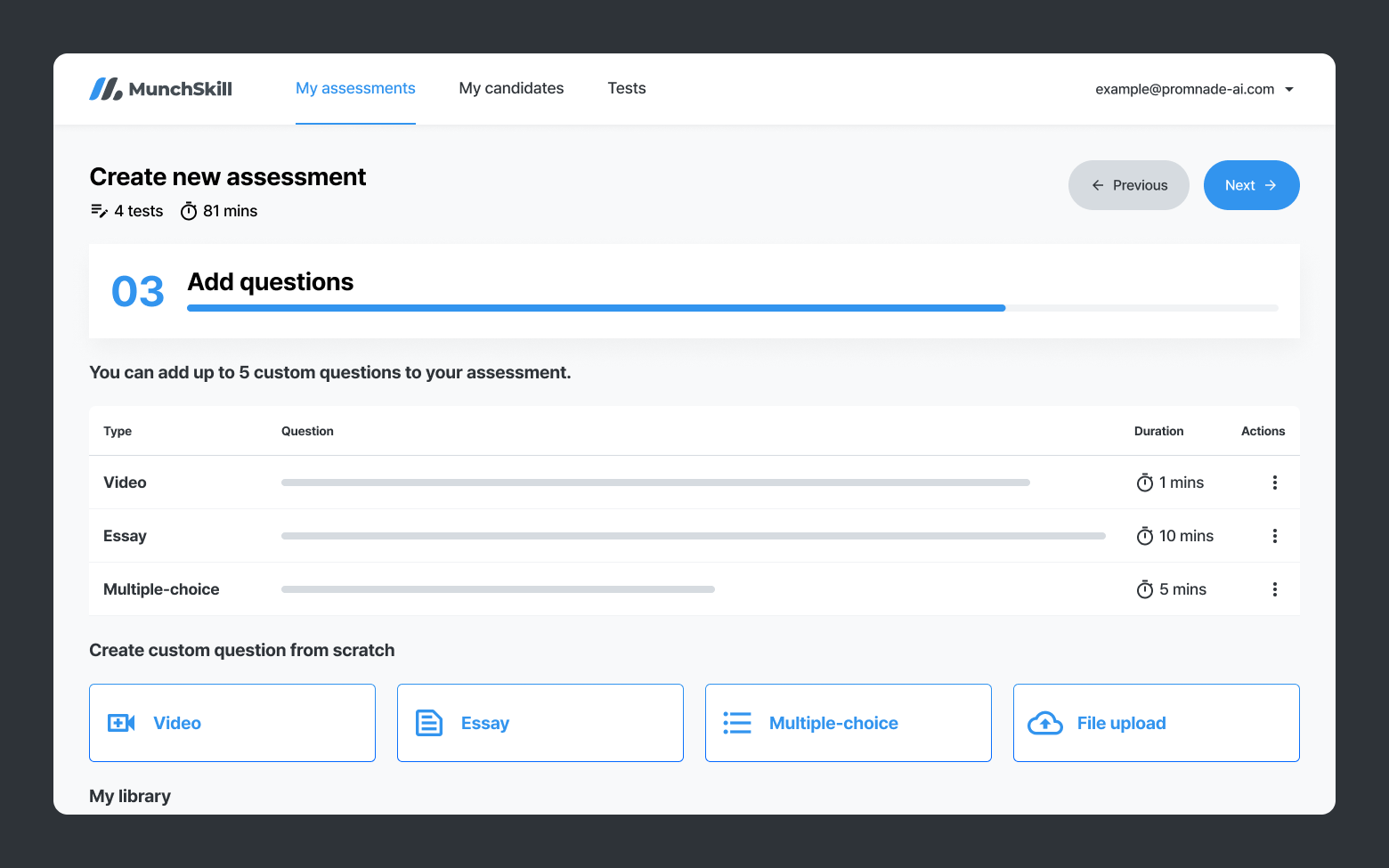Create a custom Video question
The image size is (1389, 868).
pyautogui.click(x=232, y=723)
